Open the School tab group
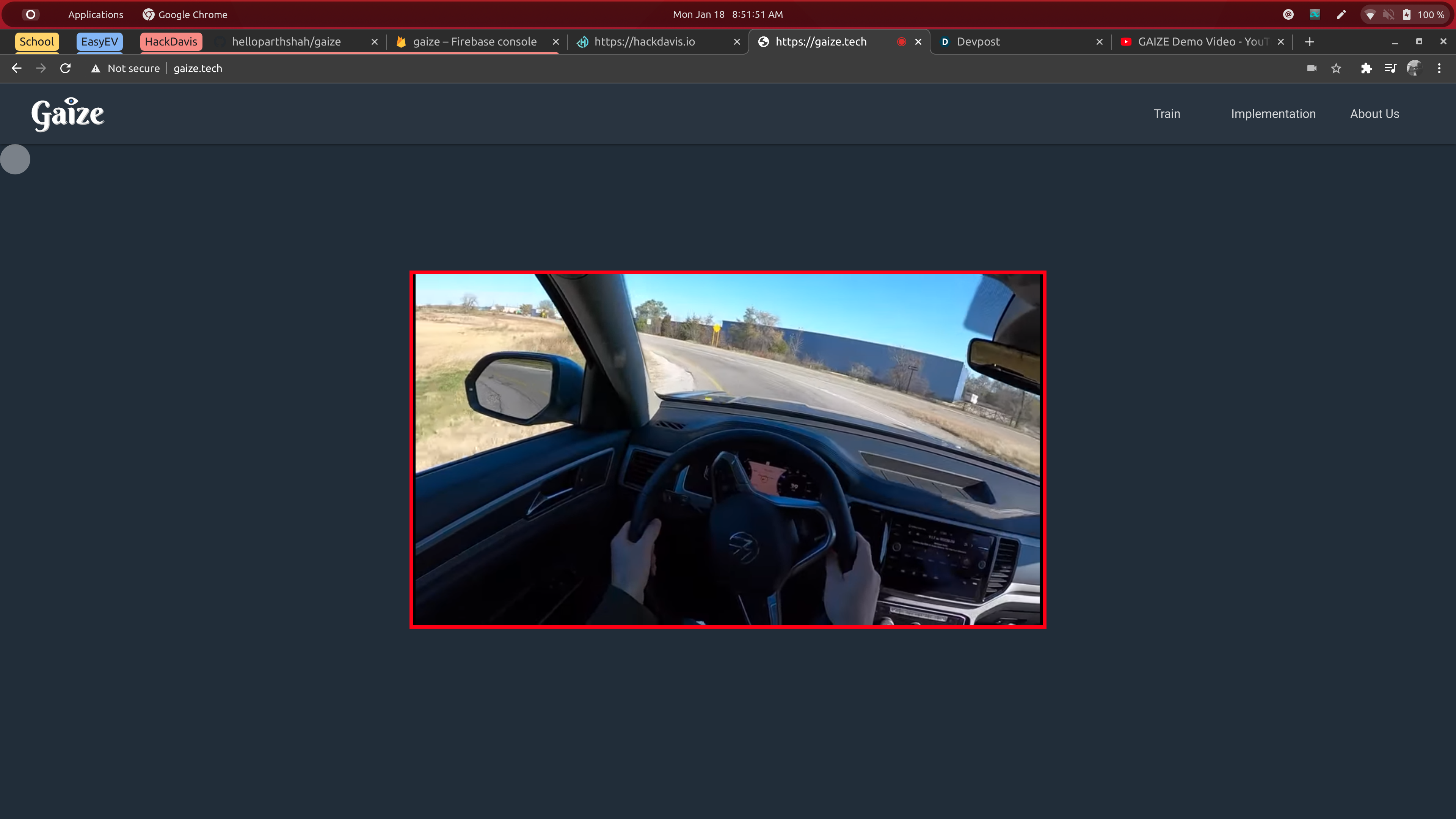This screenshot has width=1456, height=819. (x=37, y=42)
